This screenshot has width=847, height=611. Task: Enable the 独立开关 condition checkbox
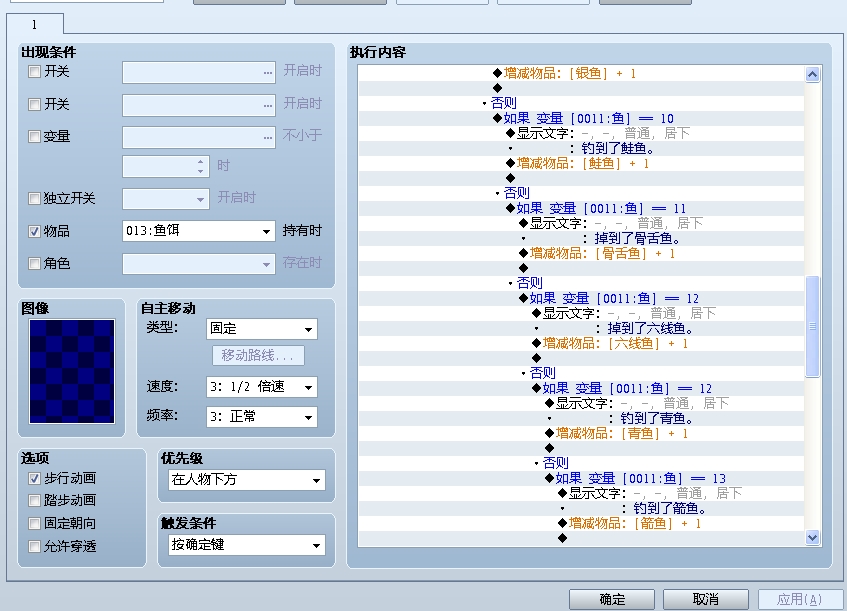click(x=35, y=198)
